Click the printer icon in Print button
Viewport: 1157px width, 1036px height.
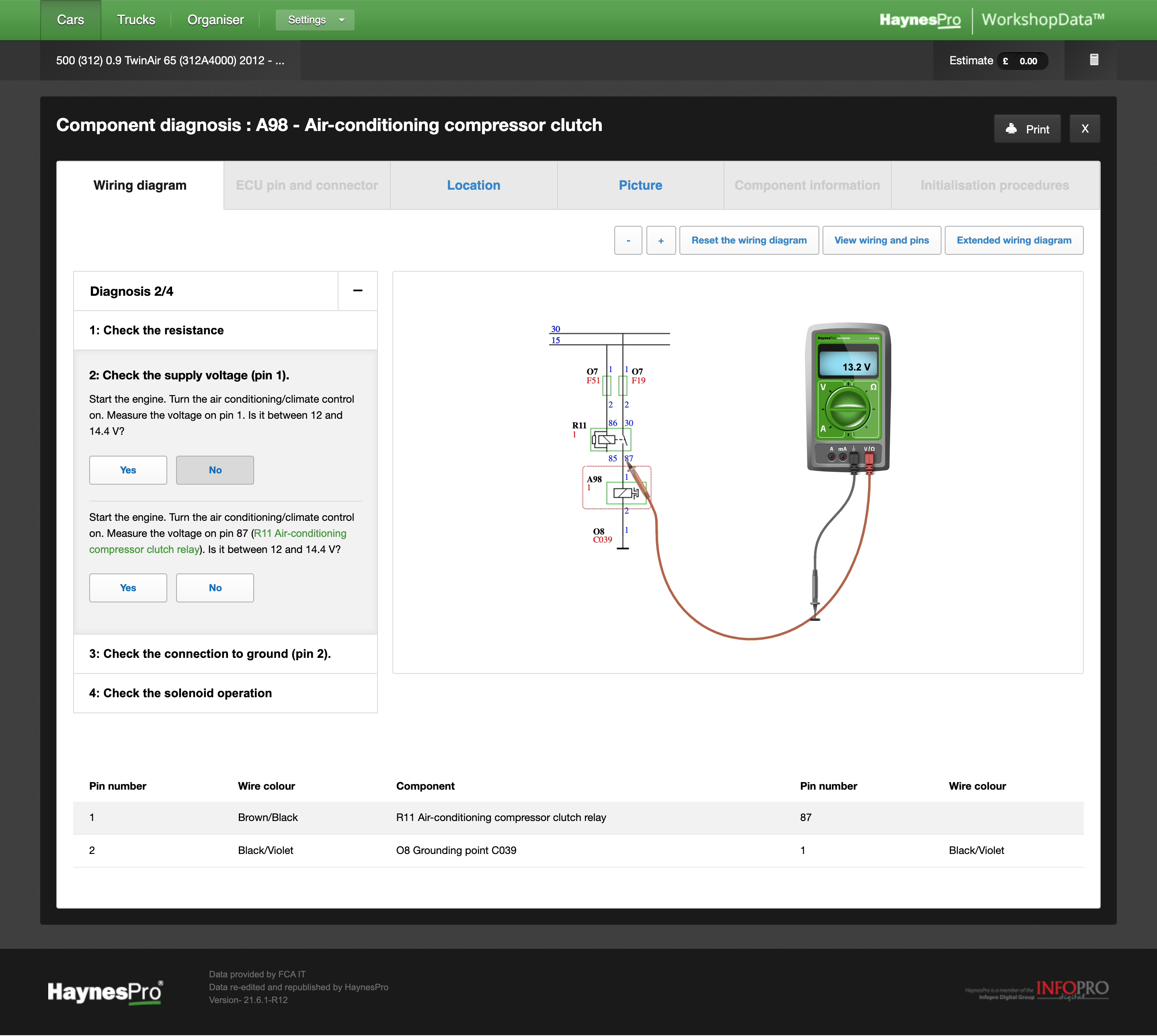(x=1011, y=129)
